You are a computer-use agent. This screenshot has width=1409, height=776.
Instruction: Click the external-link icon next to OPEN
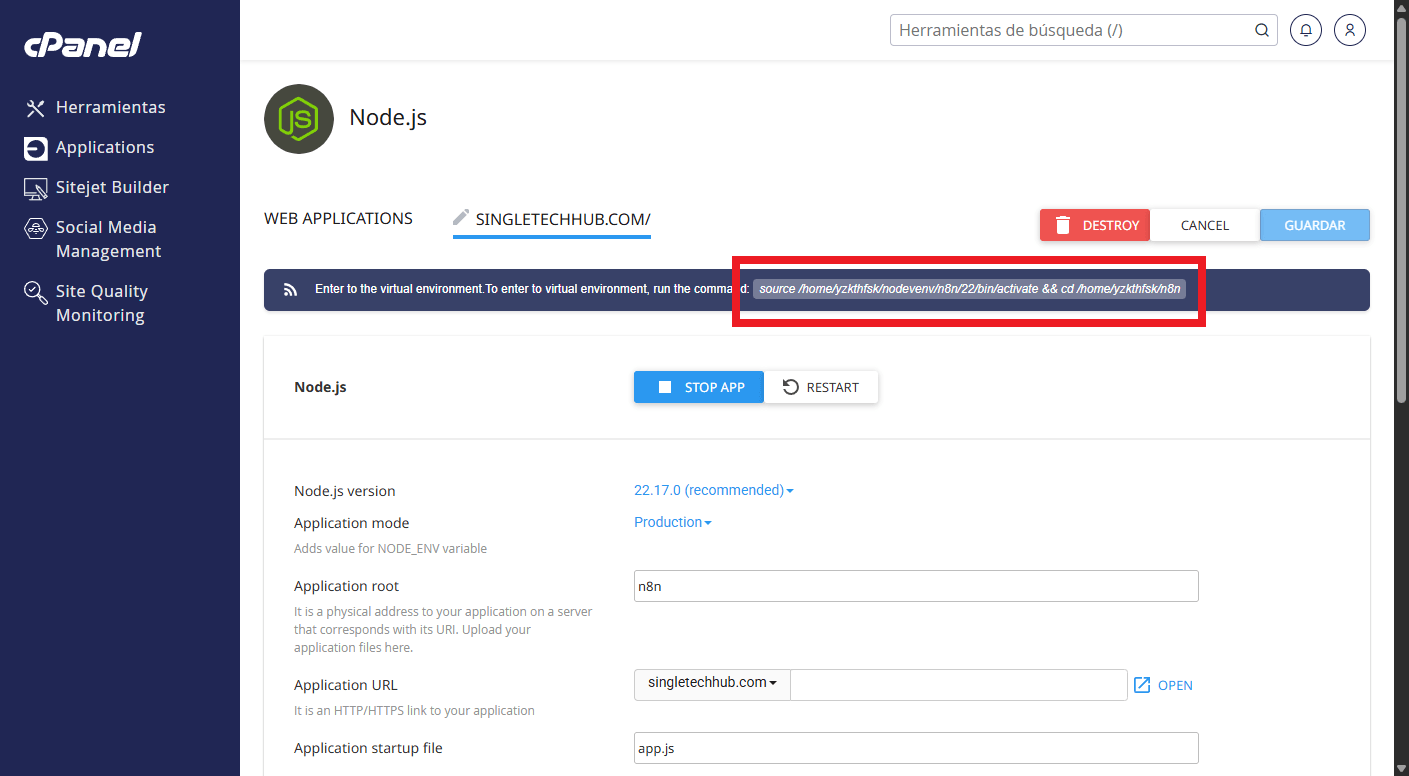(1142, 685)
